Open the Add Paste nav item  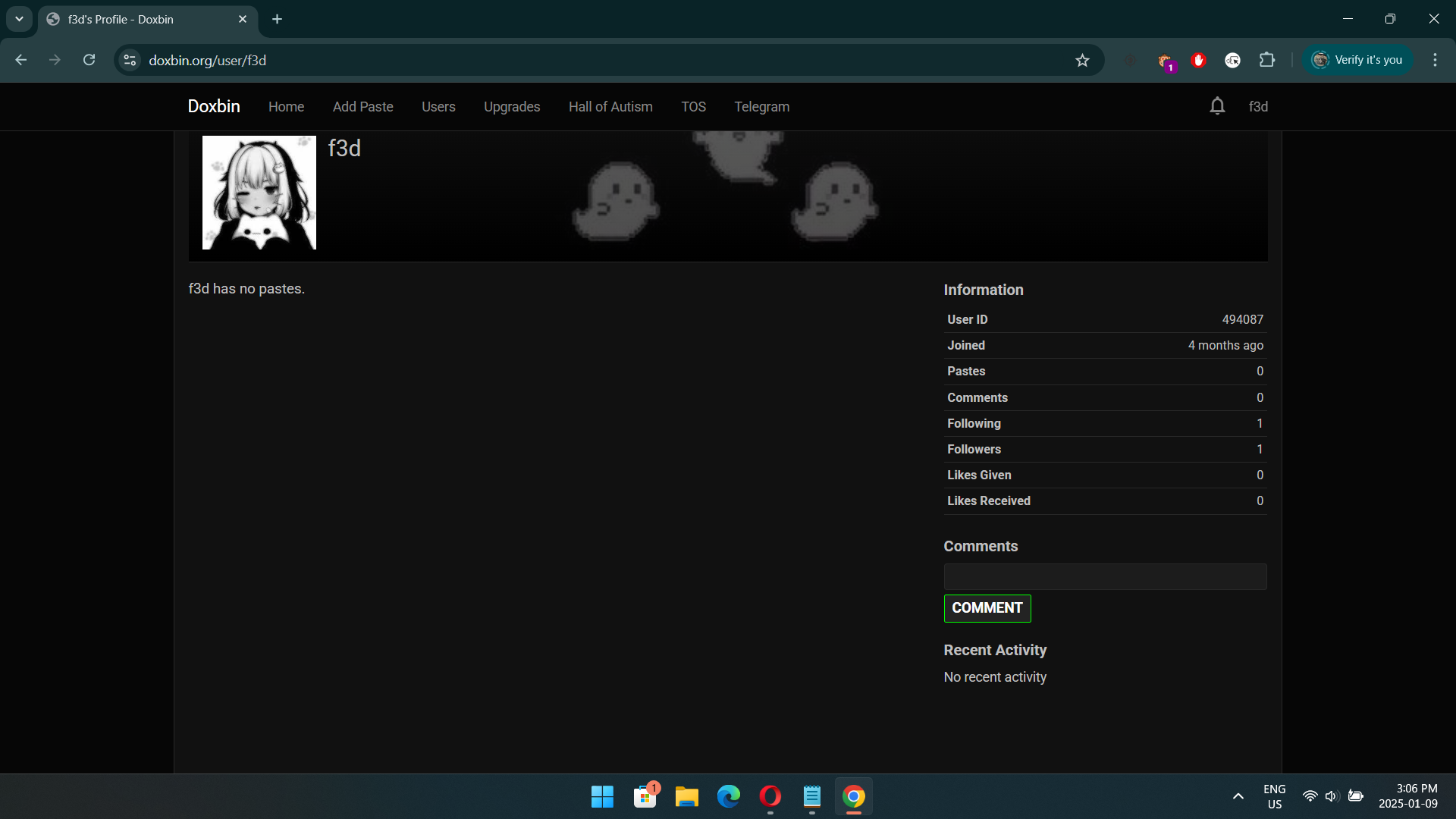pos(362,107)
